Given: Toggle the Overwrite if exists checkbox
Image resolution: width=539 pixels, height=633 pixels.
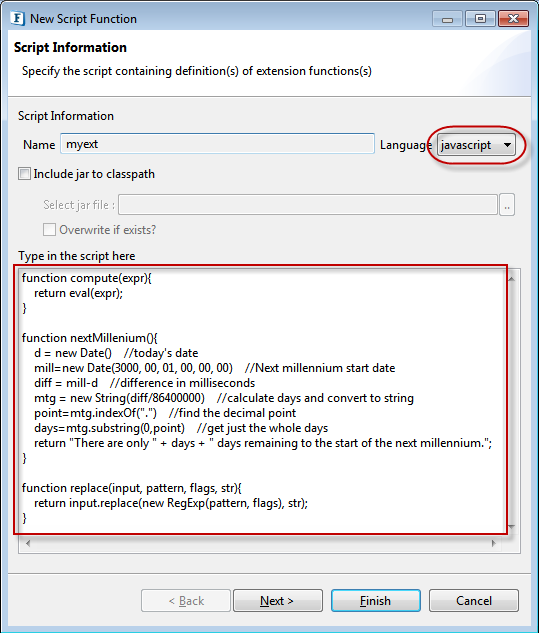Looking at the screenshot, I should tap(49, 230).
